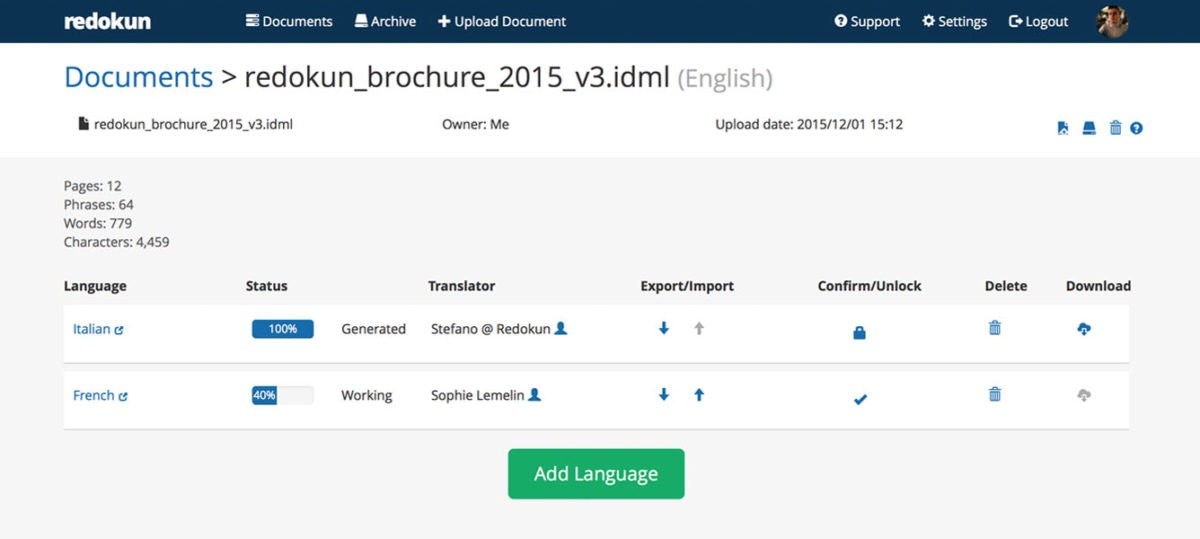Click the Generated status text
Image resolution: width=1200 pixels, height=539 pixels.
tap(373, 329)
